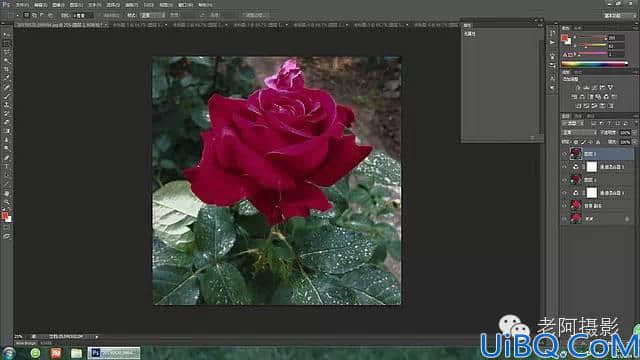
Task: Add a Curves adjustment
Action: [x=594, y=88]
